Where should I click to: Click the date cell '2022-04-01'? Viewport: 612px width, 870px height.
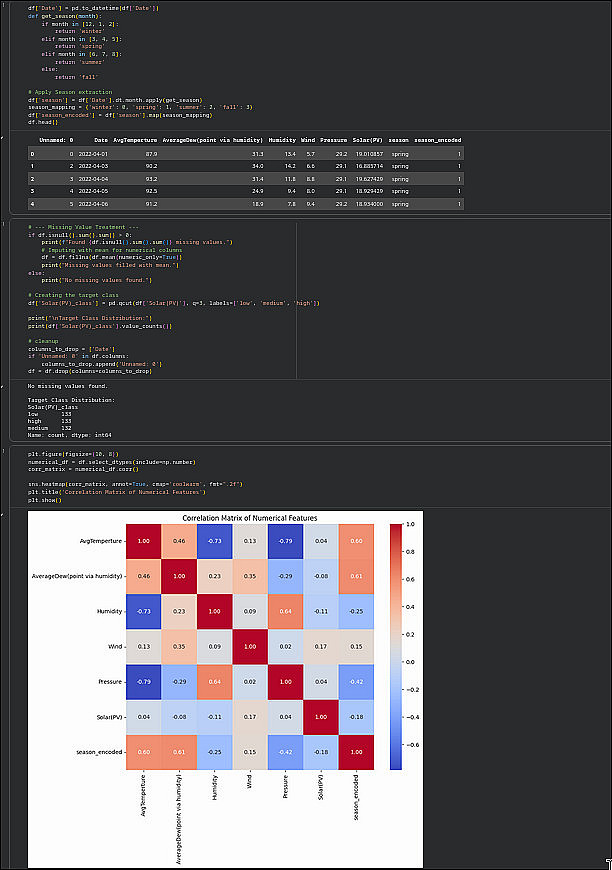pos(93,154)
